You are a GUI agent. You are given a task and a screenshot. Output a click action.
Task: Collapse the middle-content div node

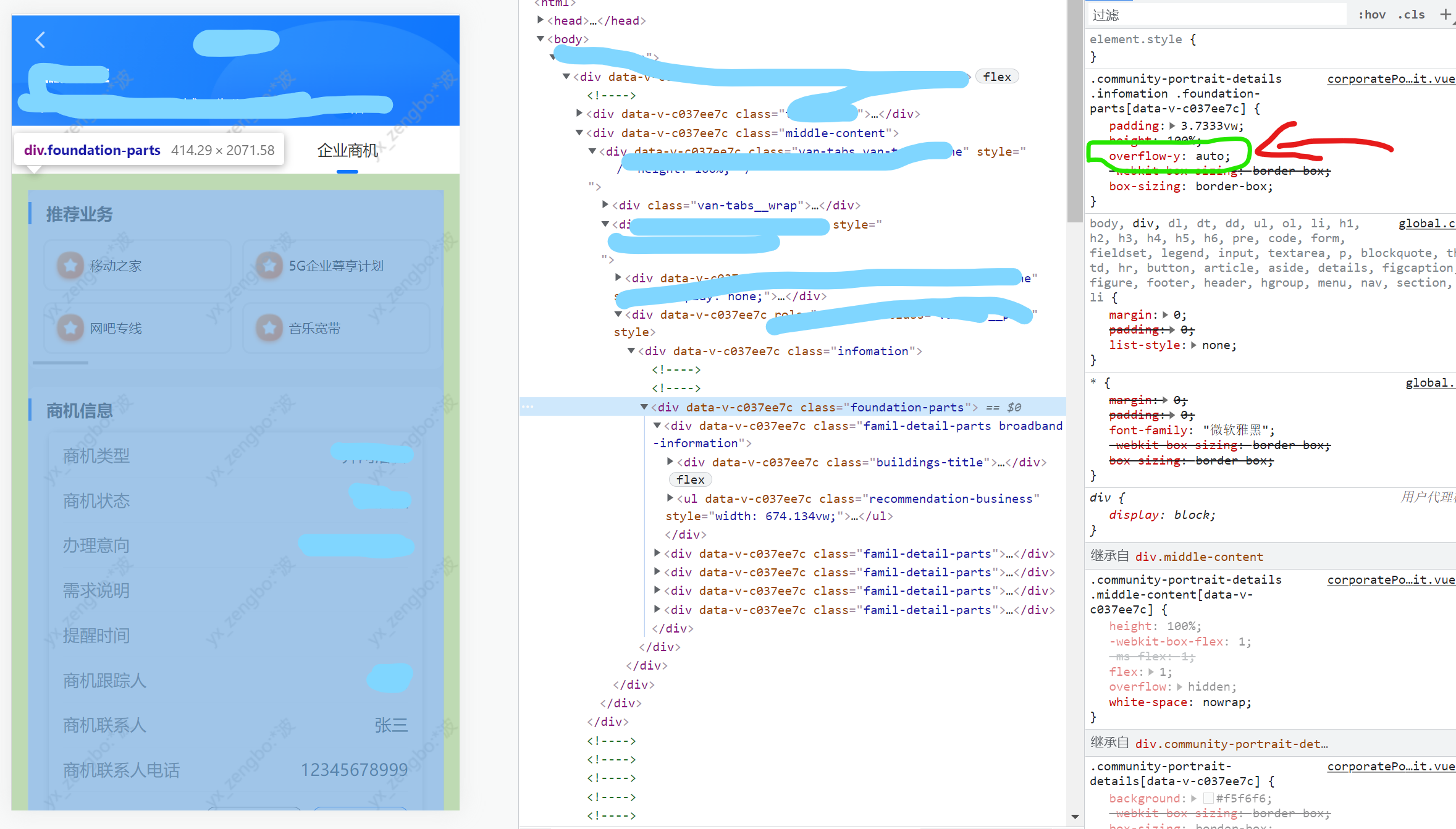[x=579, y=133]
